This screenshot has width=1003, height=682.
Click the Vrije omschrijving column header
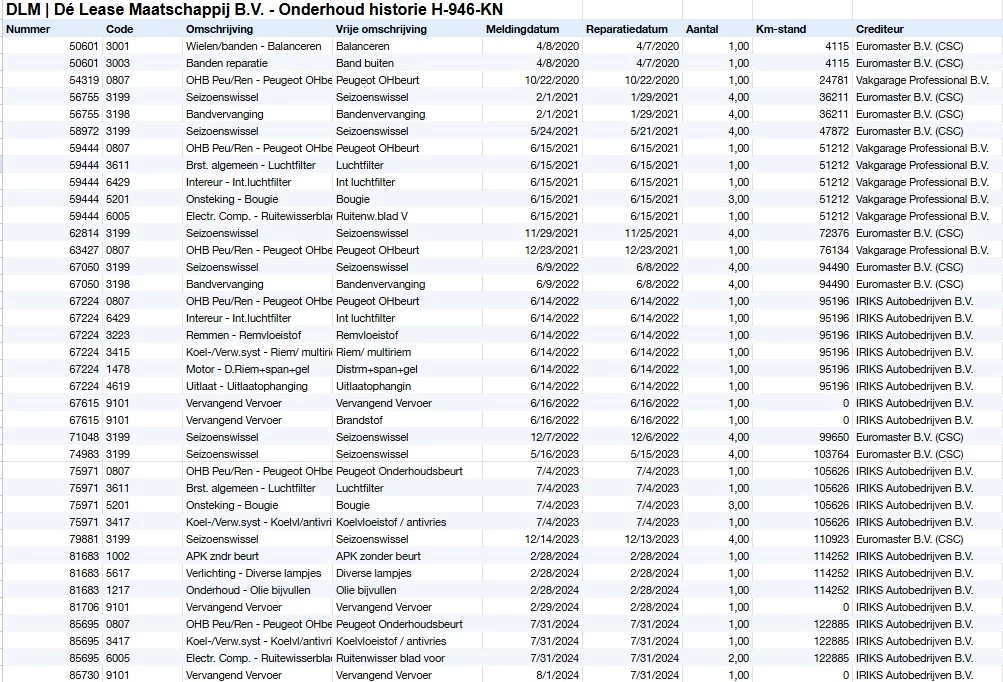click(x=382, y=29)
